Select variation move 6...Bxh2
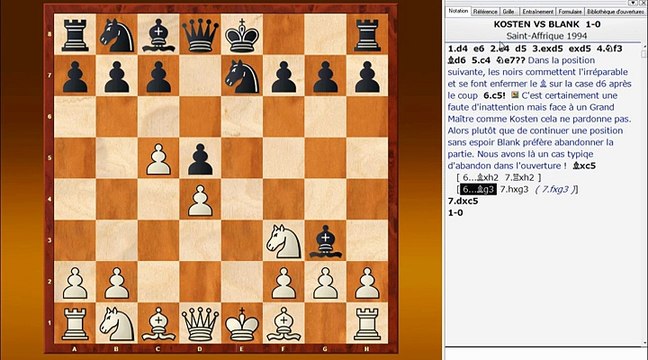The width and height of the screenshot is (648, 360). (481, 178)
